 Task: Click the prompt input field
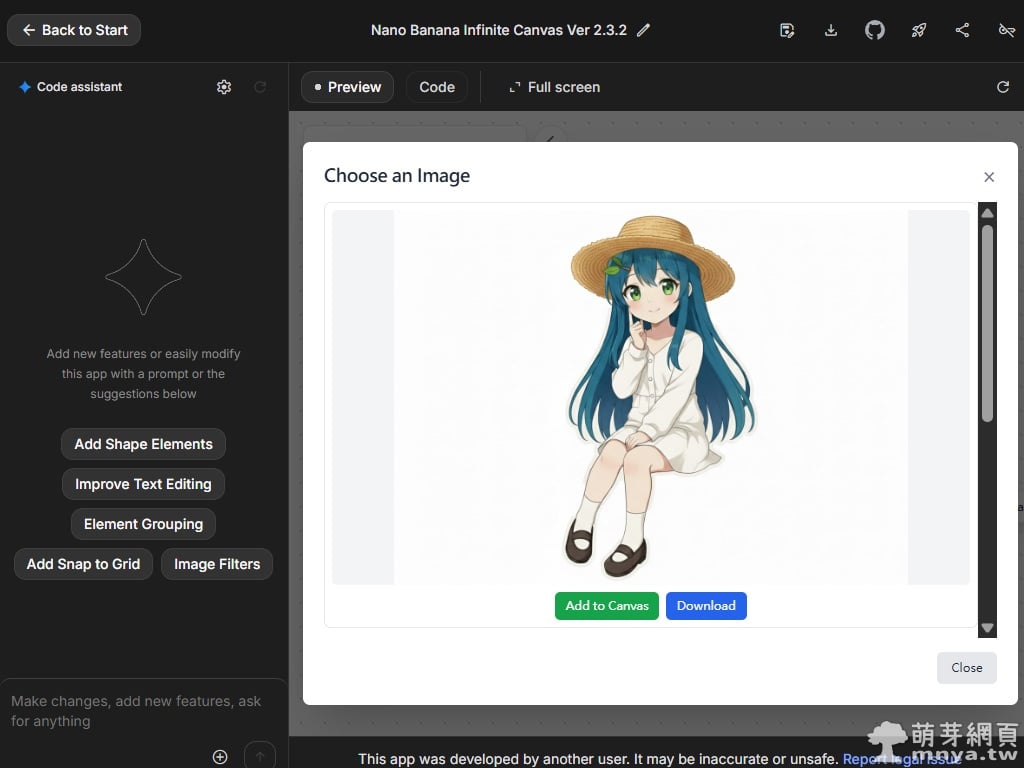140,711
